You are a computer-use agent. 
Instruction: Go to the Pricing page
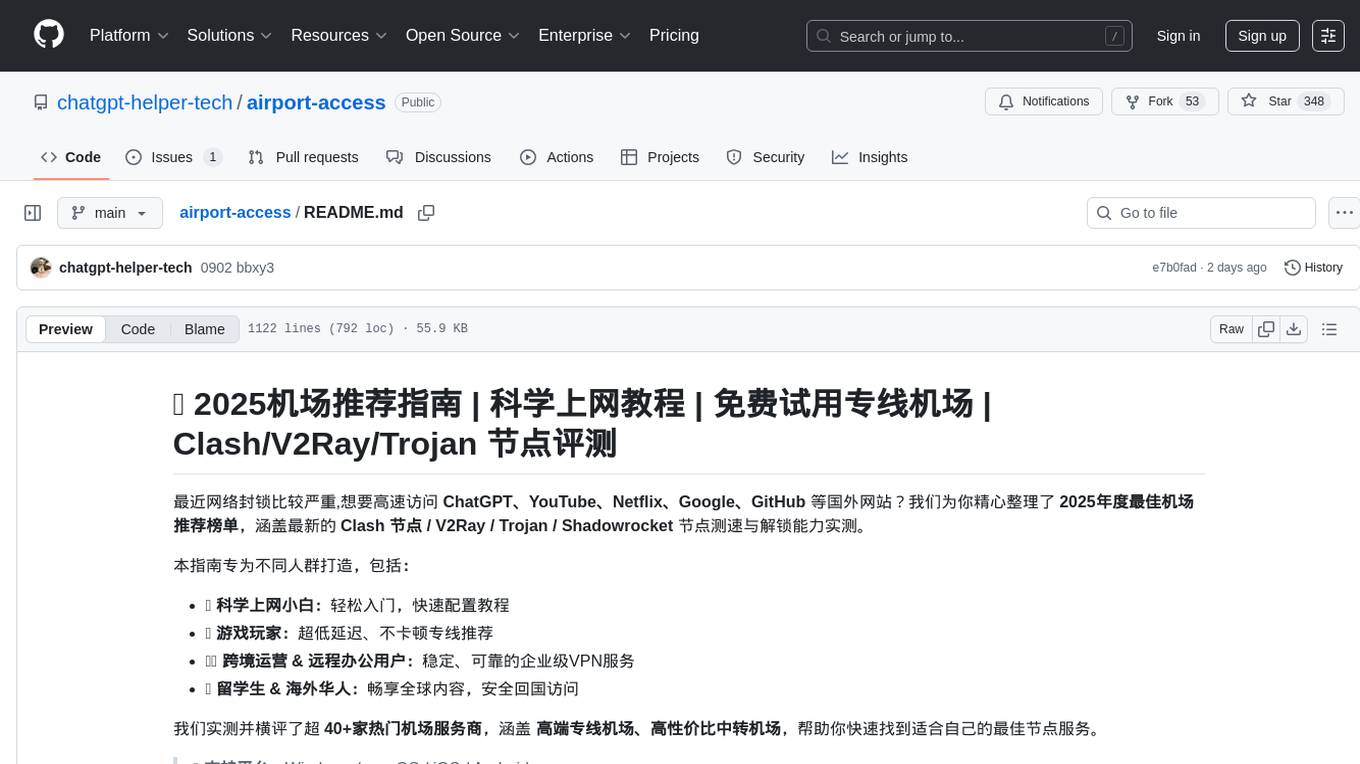pyautogui.click(x=674, y=35)
